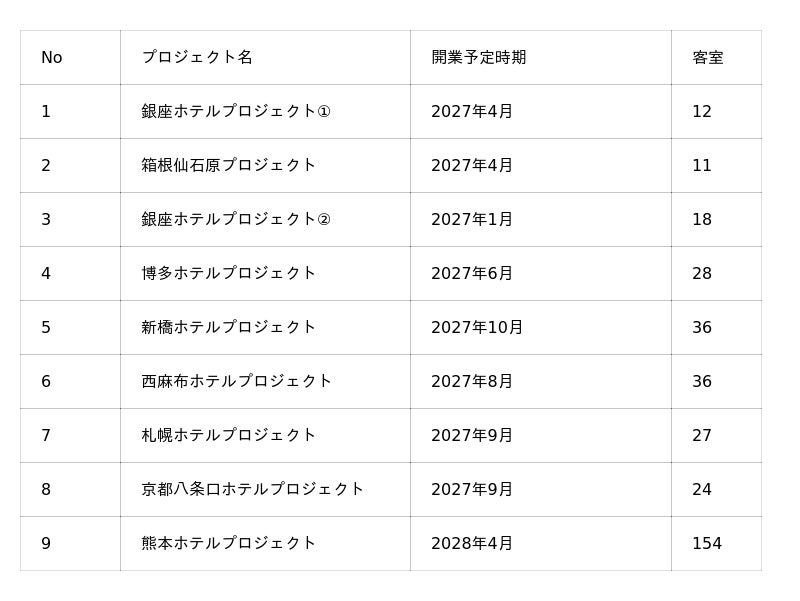Select the 銀座ホテルプロジェクト② cell
This screenshot has height=601, width=800.
tap(265, 220)
